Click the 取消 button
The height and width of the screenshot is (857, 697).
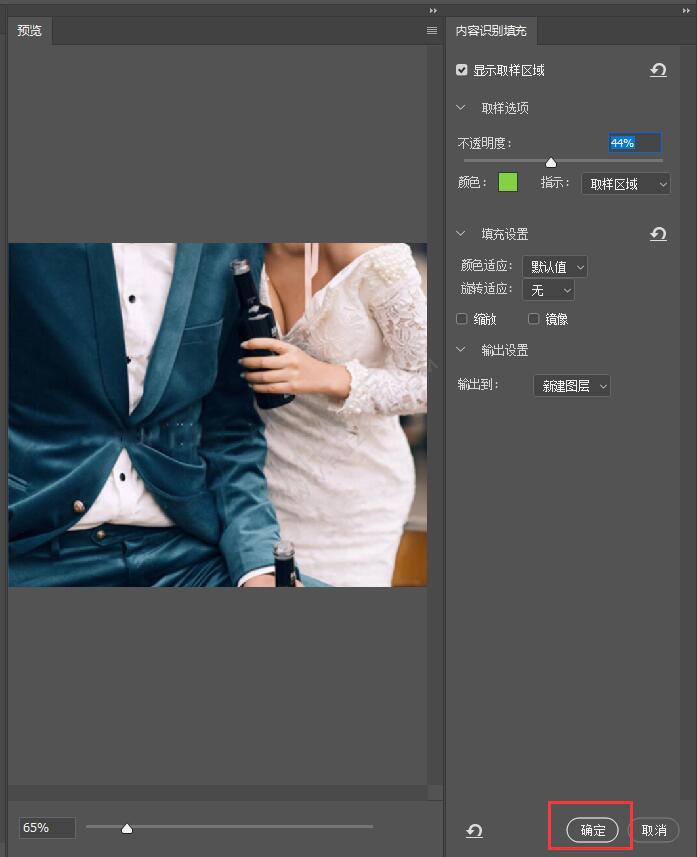tap(654, 830)
